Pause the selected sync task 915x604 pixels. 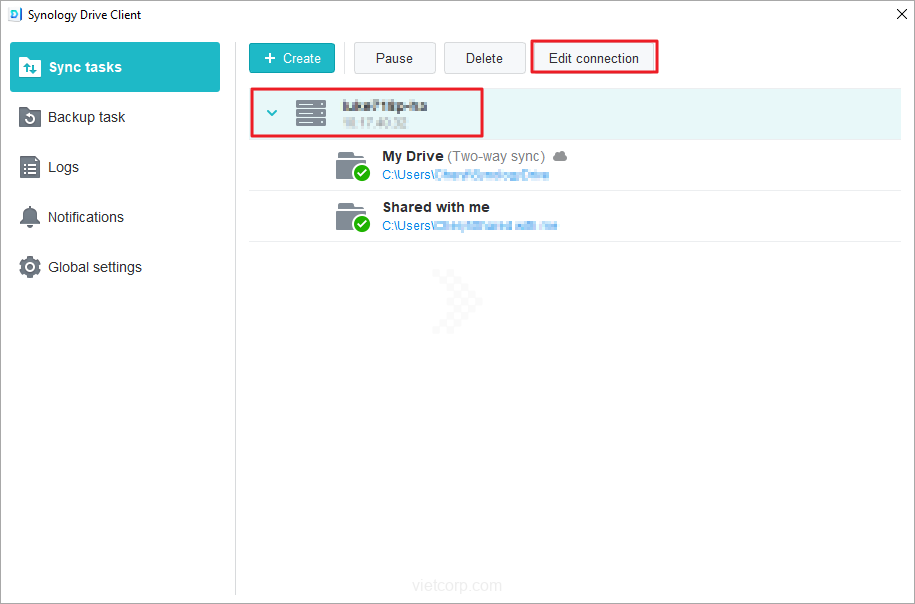[394, 58]
